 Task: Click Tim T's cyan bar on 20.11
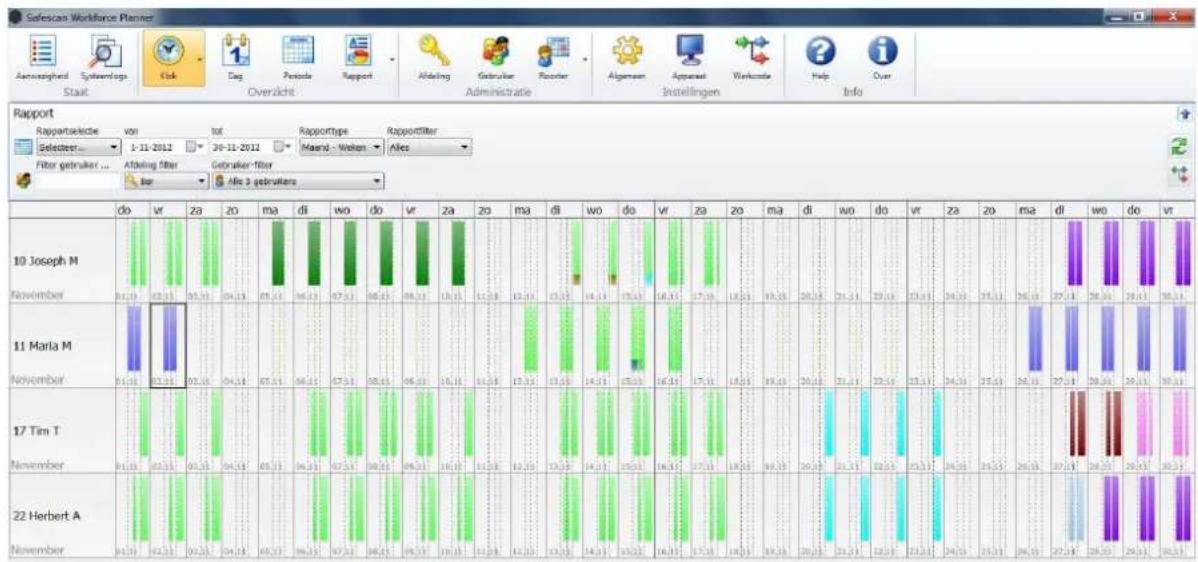click(829, 424)
